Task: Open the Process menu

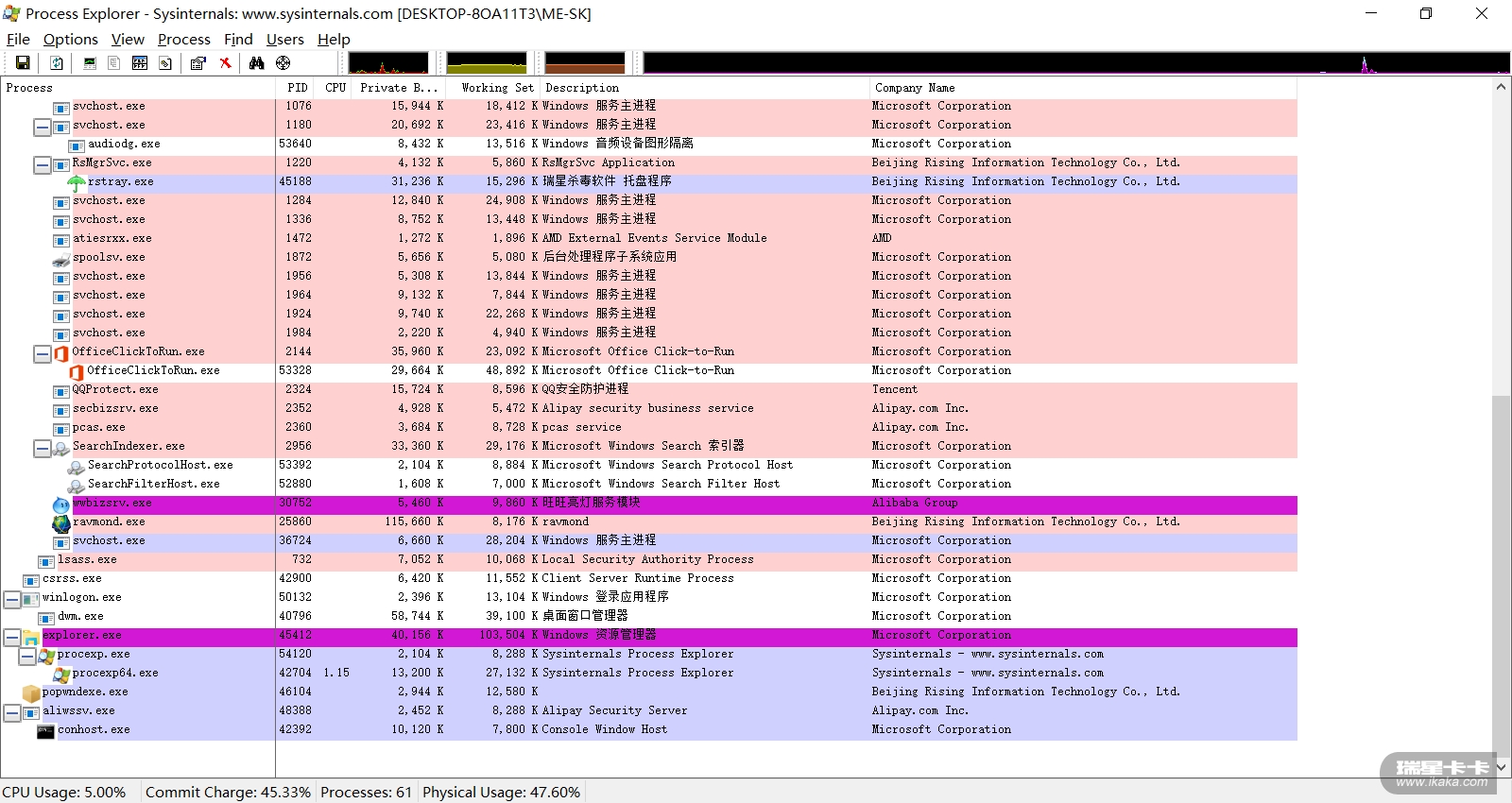Action: click(x=184, y=39)
